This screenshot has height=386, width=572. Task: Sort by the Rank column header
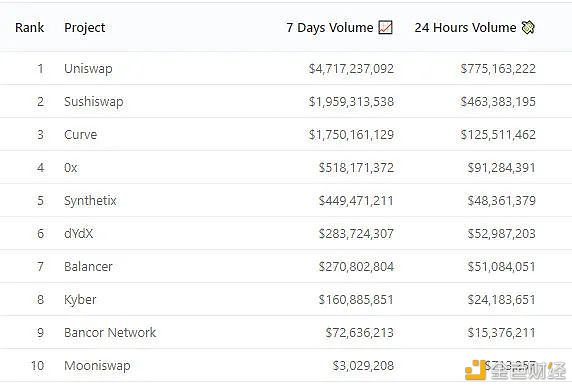[30, 27]
